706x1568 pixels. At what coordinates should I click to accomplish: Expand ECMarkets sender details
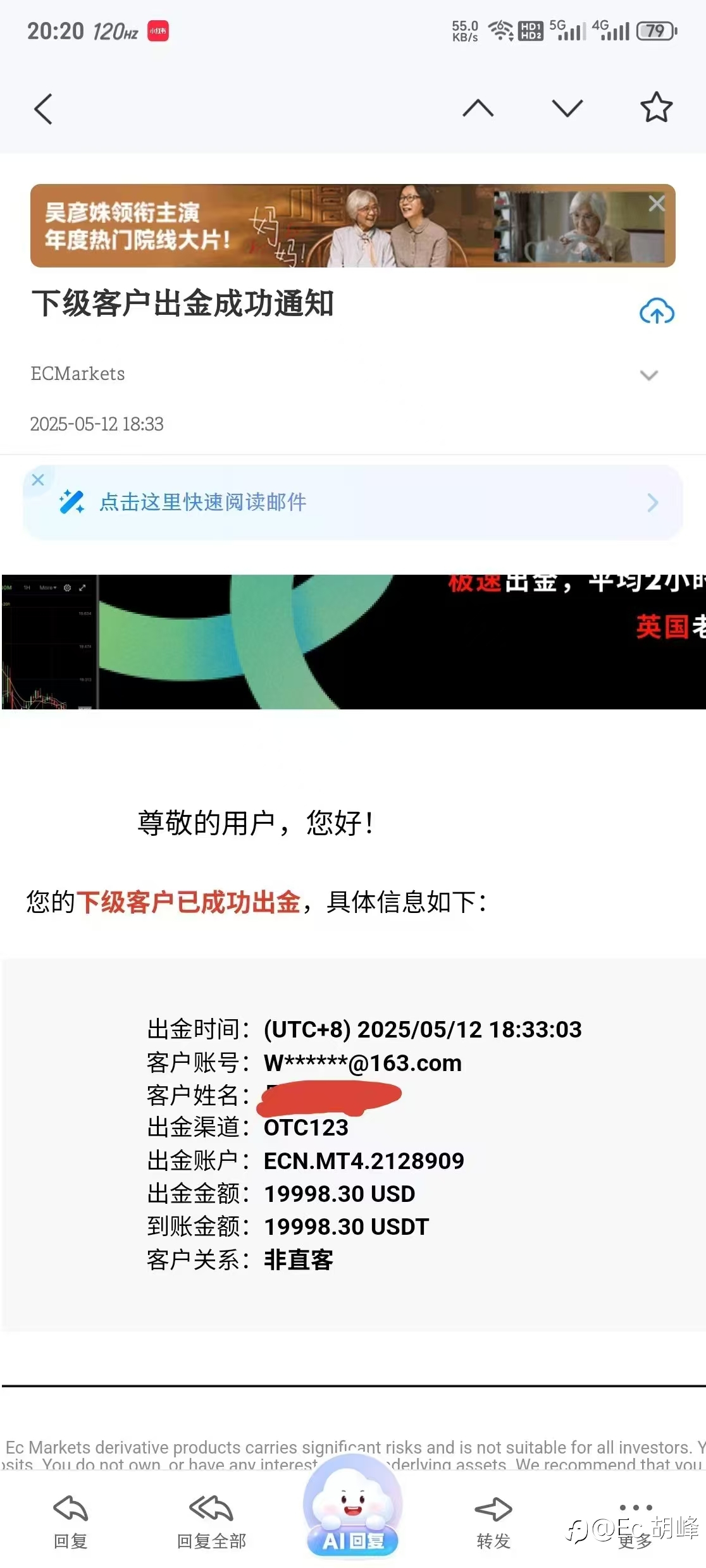[649, 375]
